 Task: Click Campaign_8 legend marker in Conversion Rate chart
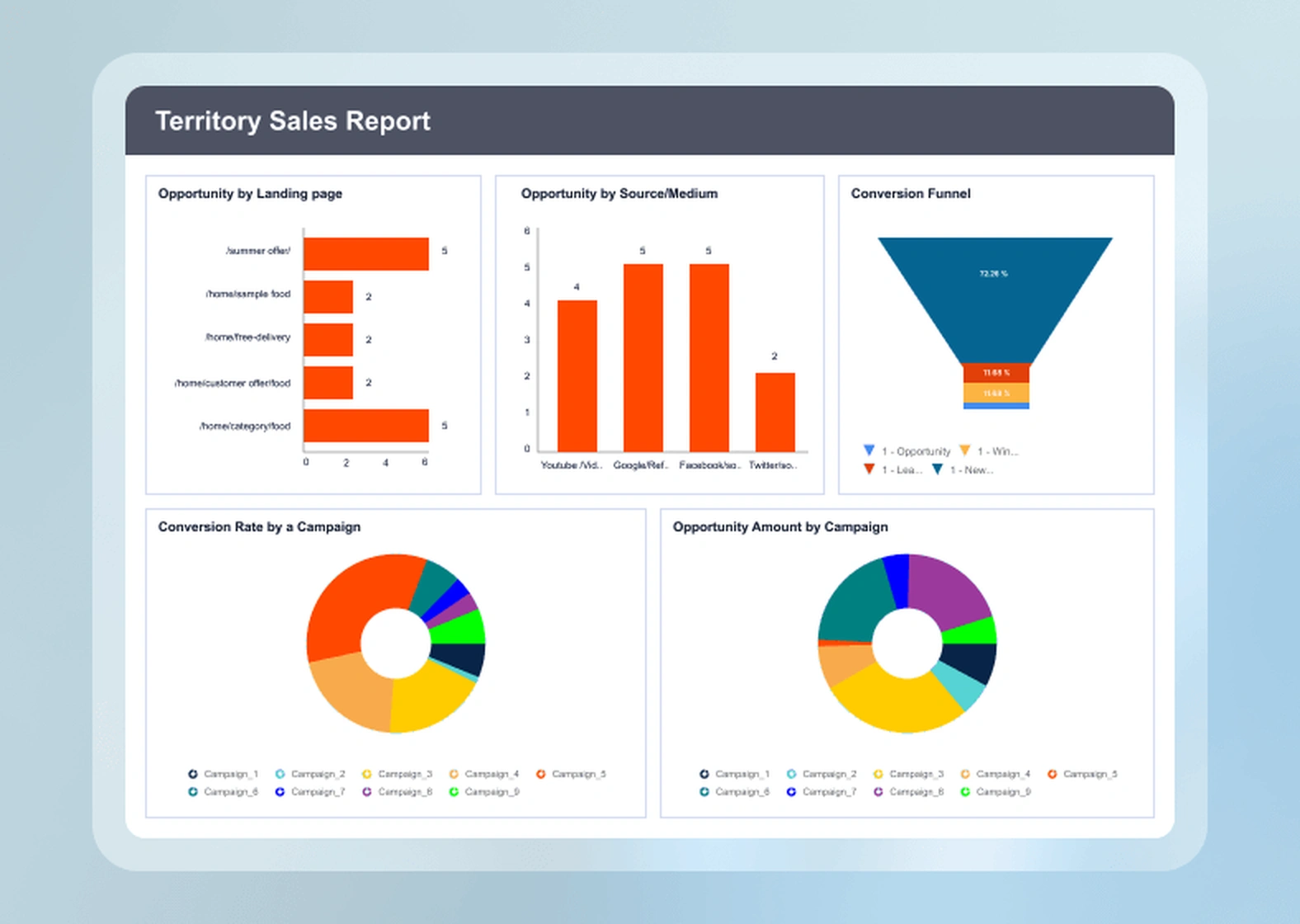(x=367, y=792)
